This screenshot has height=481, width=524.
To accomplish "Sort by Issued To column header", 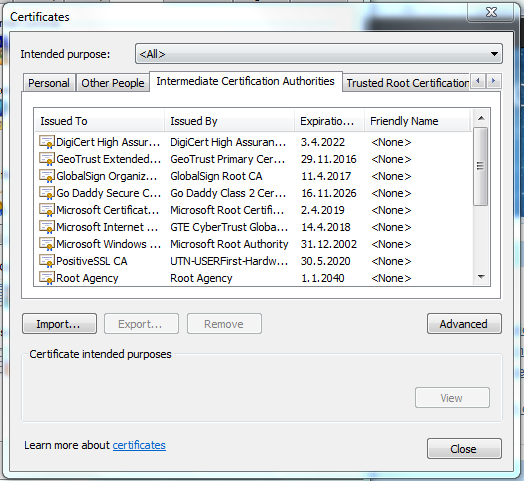I will point(99,121).
